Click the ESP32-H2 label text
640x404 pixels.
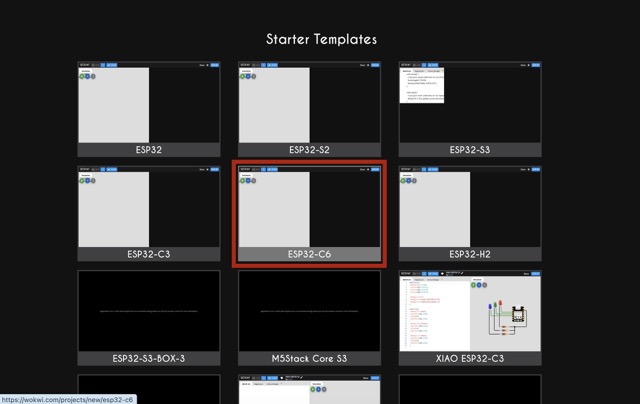tap(470, 254)
